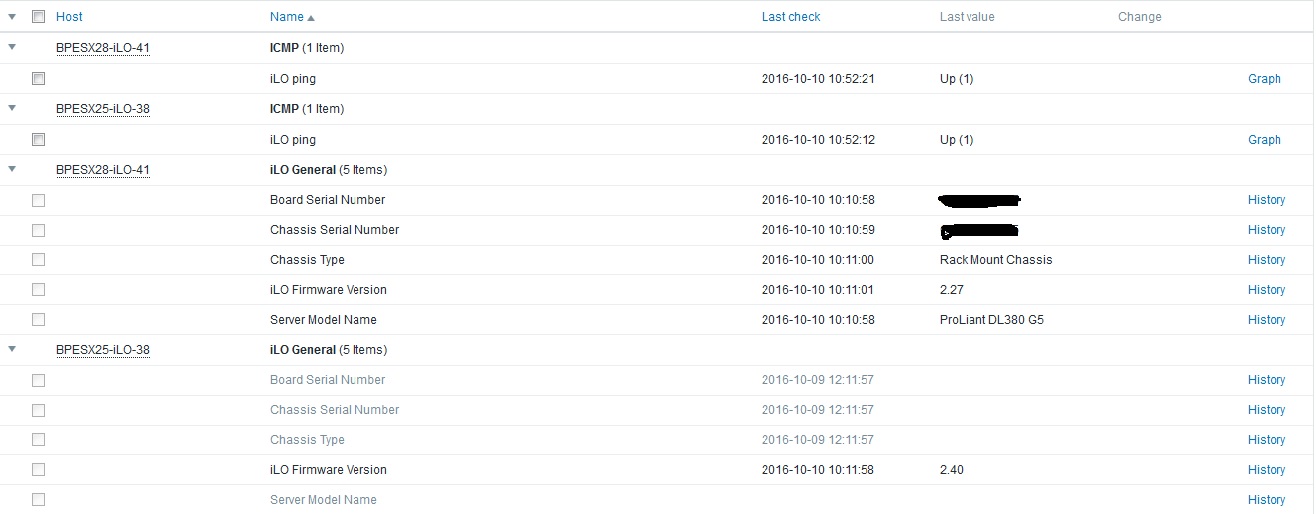Open host BPESX25-iLO-38 in iLO General
The height and width of the screenshot is (514, 1316).
pos(103,350)
